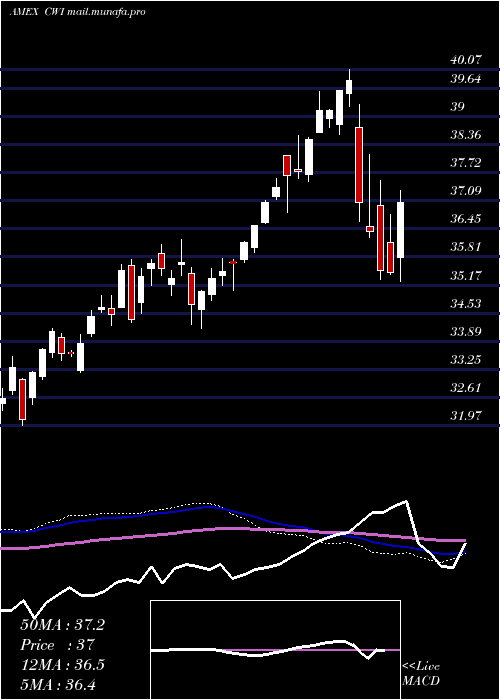Click the 39 price axis label
This screenshot has width=500, height=700.
point(457,107)
